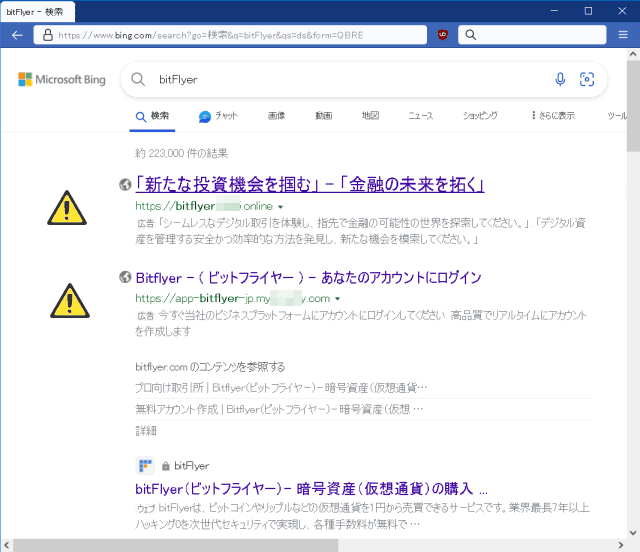Switch to the 地図 tab
This screenshot has height=552, width=640.
[371, 116]
